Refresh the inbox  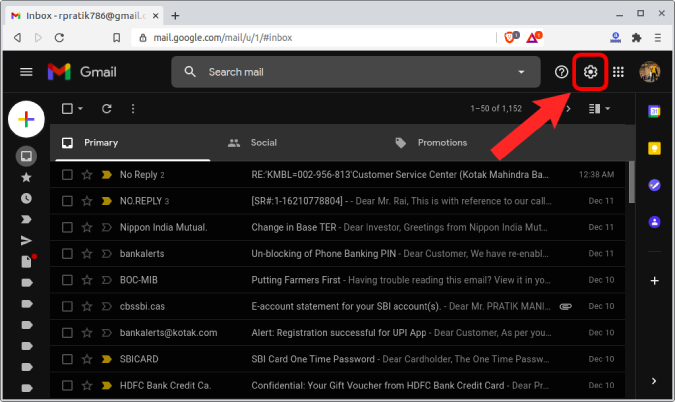107,109
